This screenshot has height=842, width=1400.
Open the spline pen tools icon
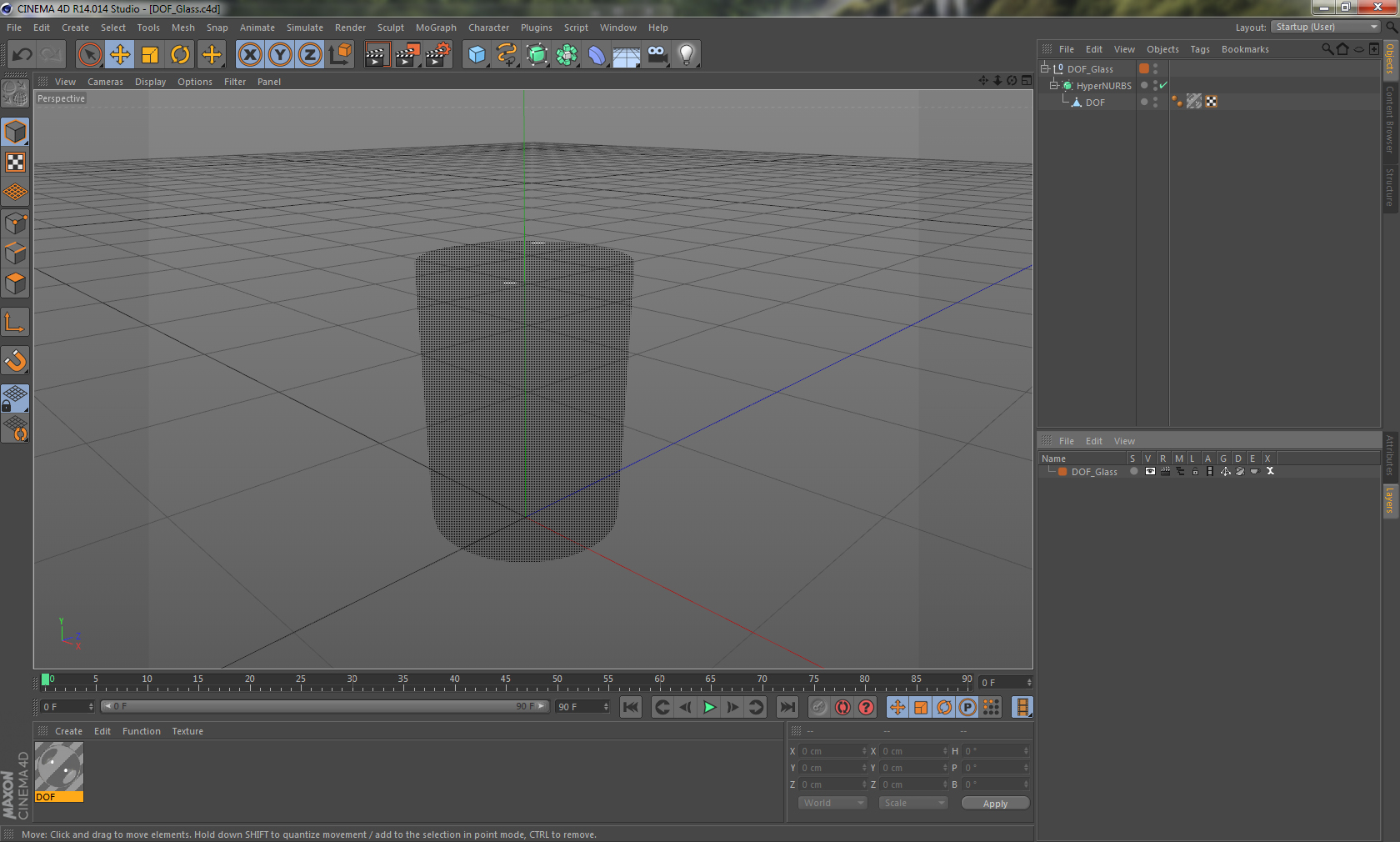[x=506, y=55]
